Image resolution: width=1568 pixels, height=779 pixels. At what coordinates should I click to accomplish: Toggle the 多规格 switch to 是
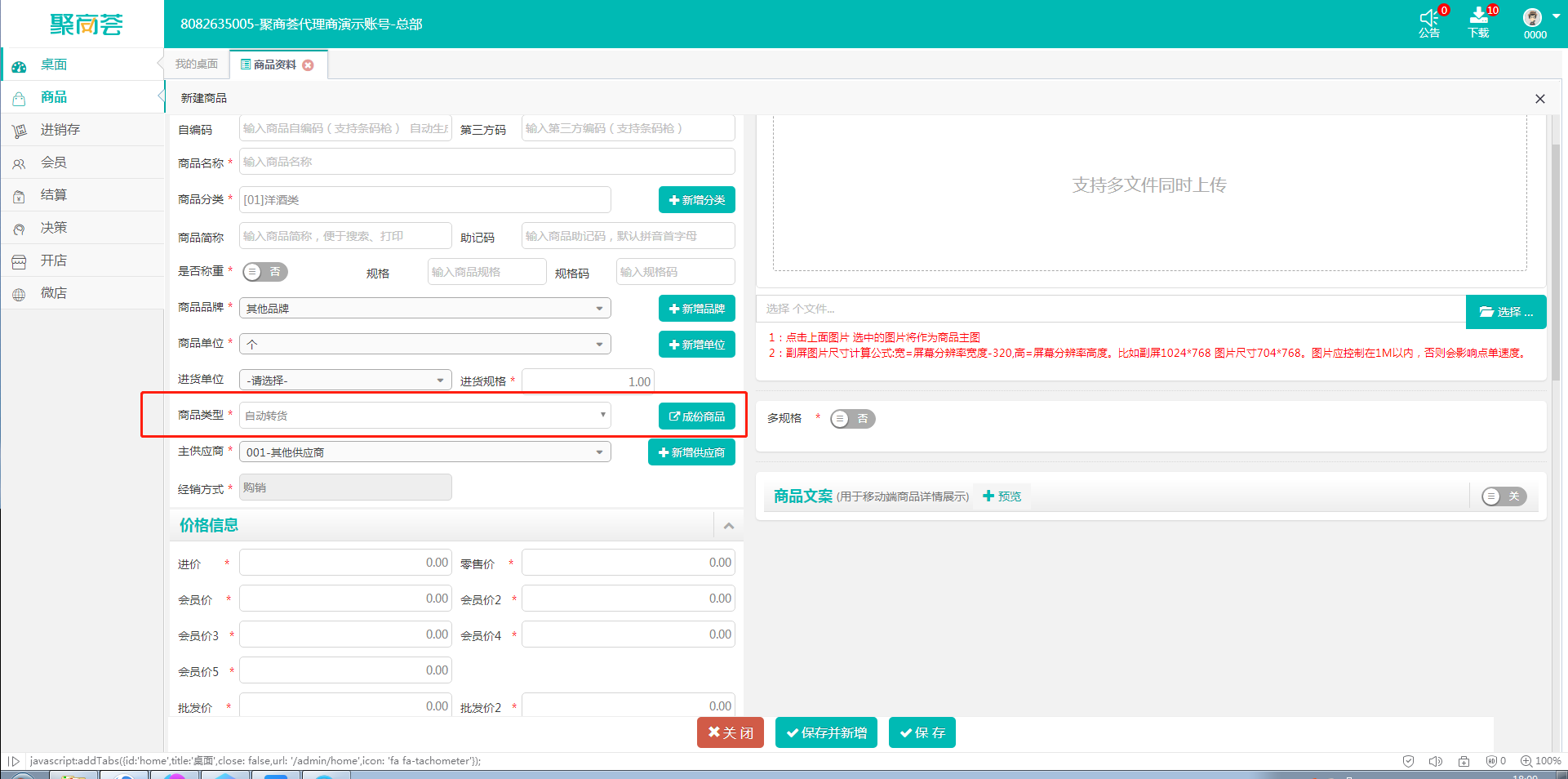tap(852, 418)
